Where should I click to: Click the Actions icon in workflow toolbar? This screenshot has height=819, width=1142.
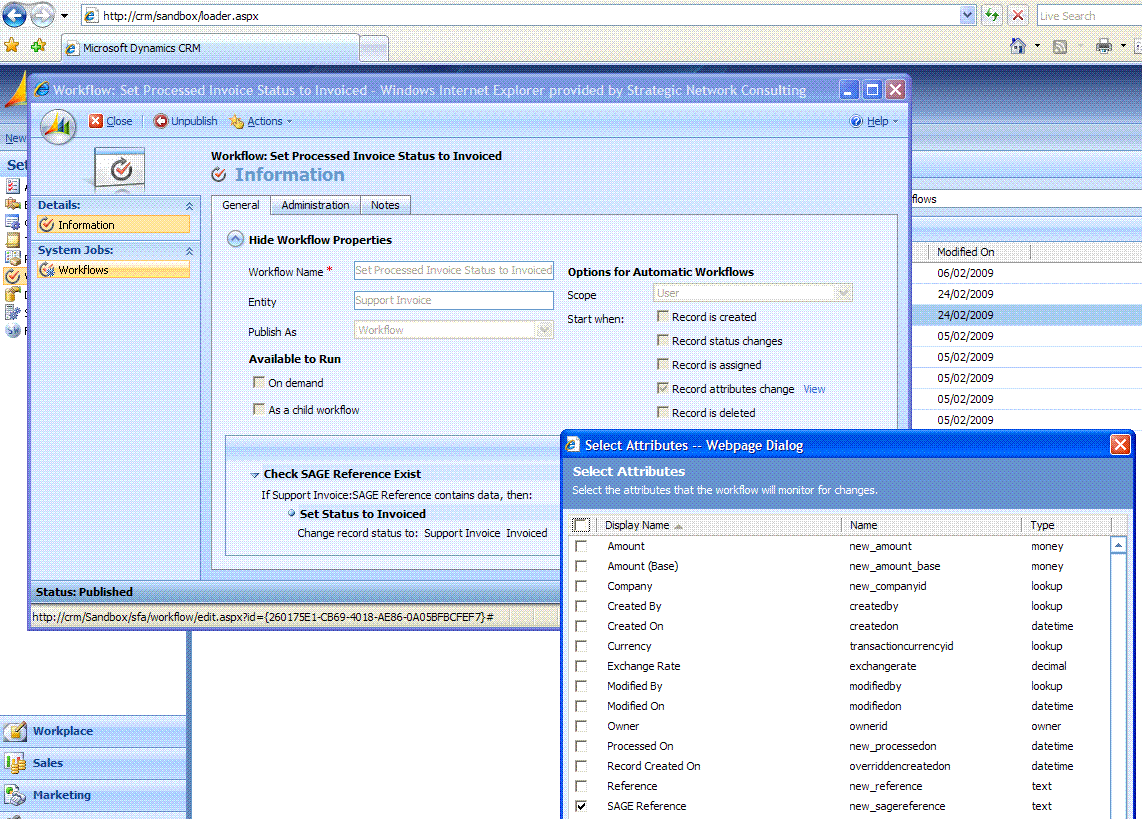pyautogui.click(x=237, y=122)
